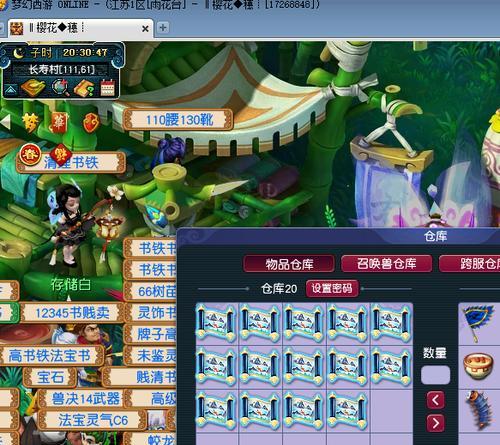Select second treasure map scroll, warehouse top row
The height and width of the screenshot is (445, 500).
coord(260,324)
